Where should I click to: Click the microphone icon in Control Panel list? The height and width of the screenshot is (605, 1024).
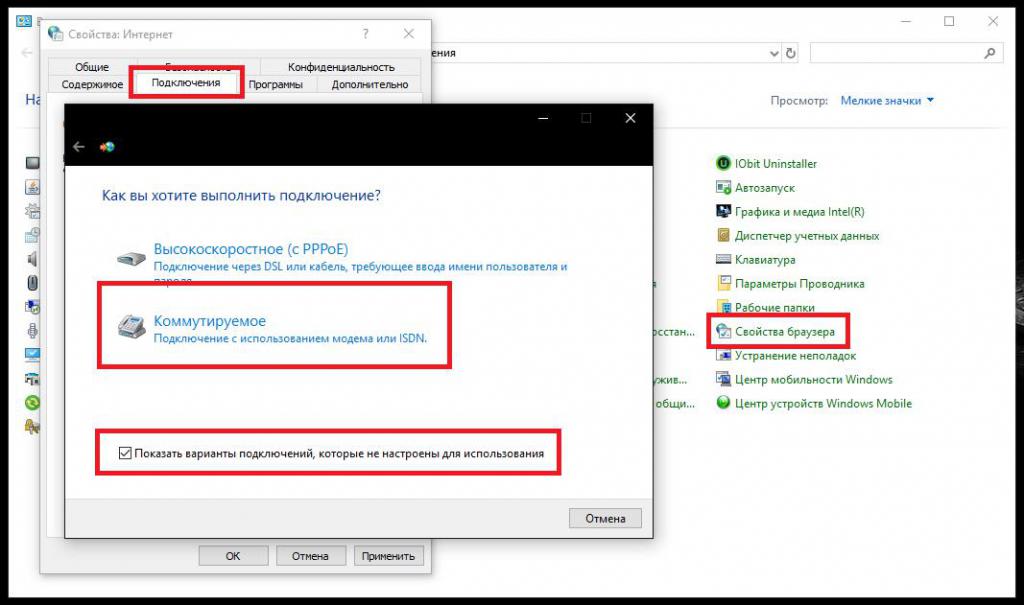pyautogui.click(x=32, y=331)
